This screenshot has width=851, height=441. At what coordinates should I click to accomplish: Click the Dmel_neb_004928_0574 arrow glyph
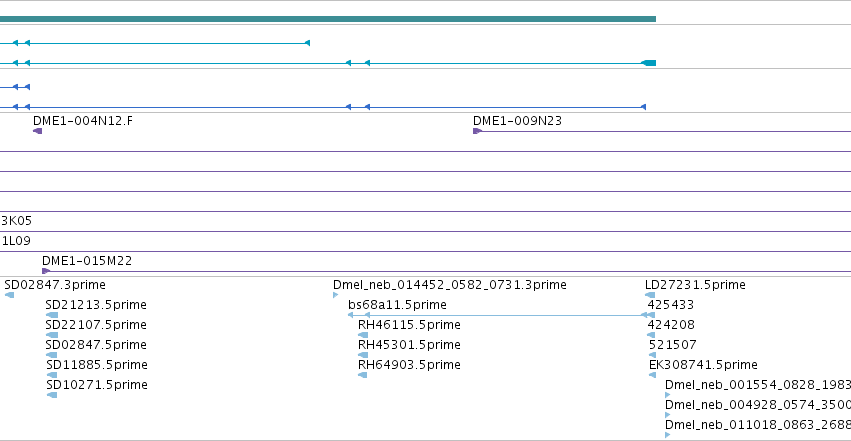pos(668,415)
